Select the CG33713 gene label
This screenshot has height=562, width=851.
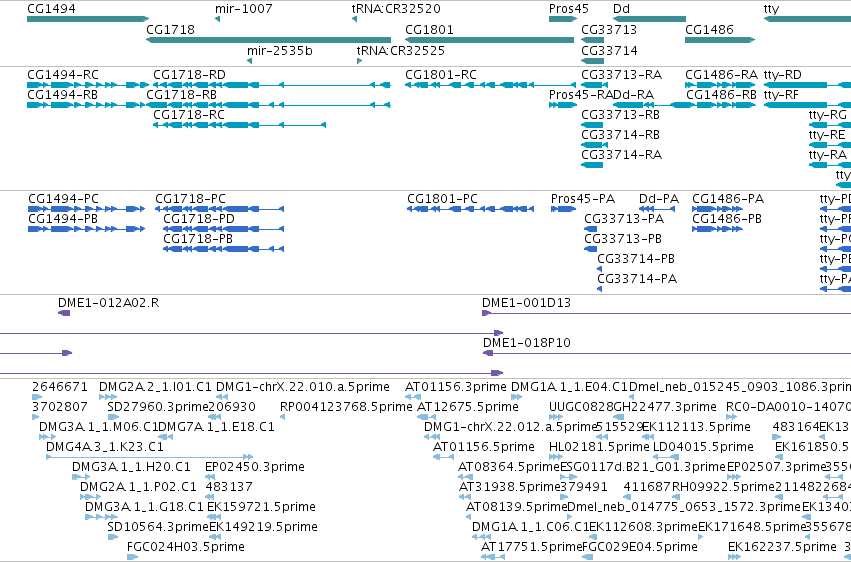(x=609, y=29)
